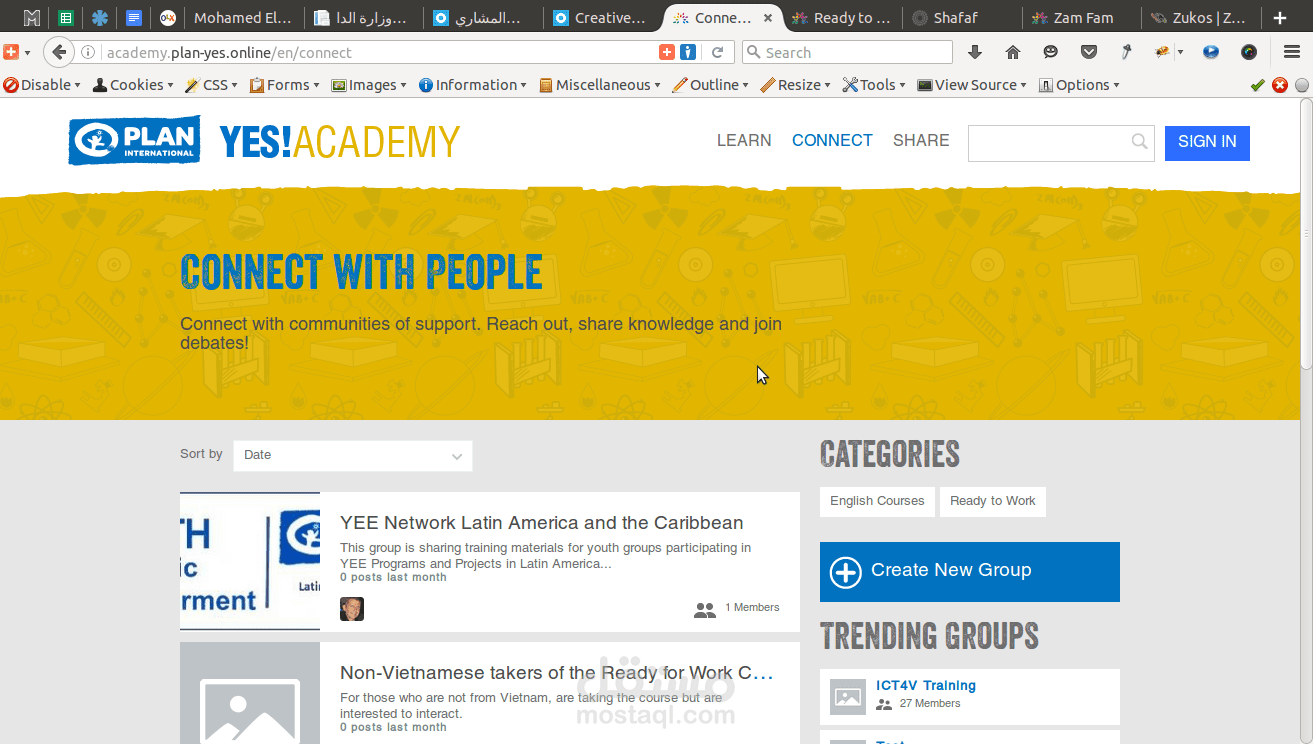Open the pinned OLX tab
The image size is (1313, 744).
point(167,18)
